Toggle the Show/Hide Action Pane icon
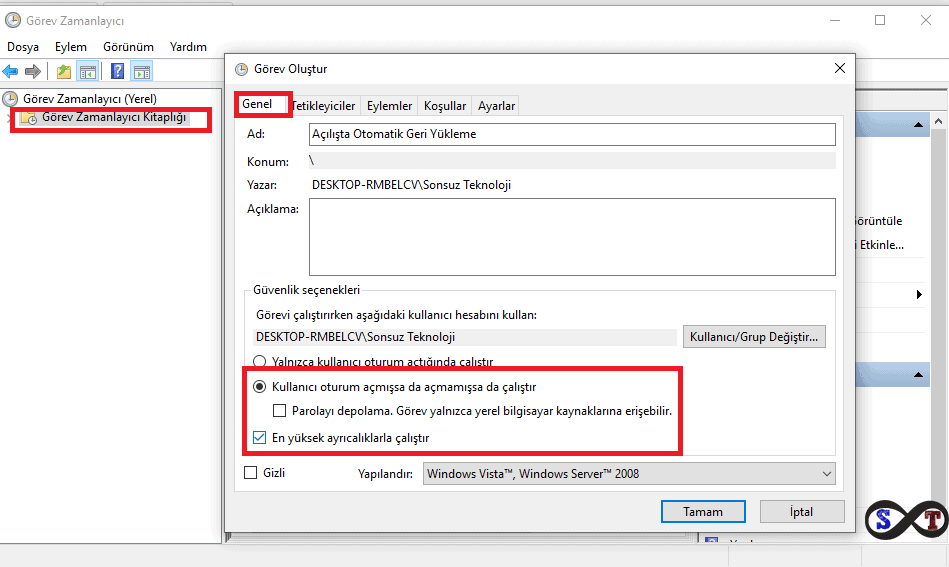The width and height of the screenshot is (949, 567). (x=142, y=71)
